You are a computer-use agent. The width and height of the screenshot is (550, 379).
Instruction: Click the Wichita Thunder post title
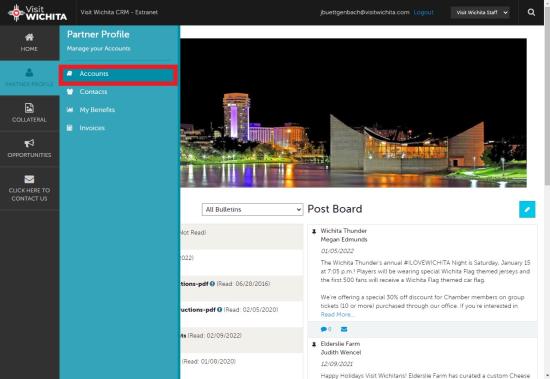(x=343, y=231)
